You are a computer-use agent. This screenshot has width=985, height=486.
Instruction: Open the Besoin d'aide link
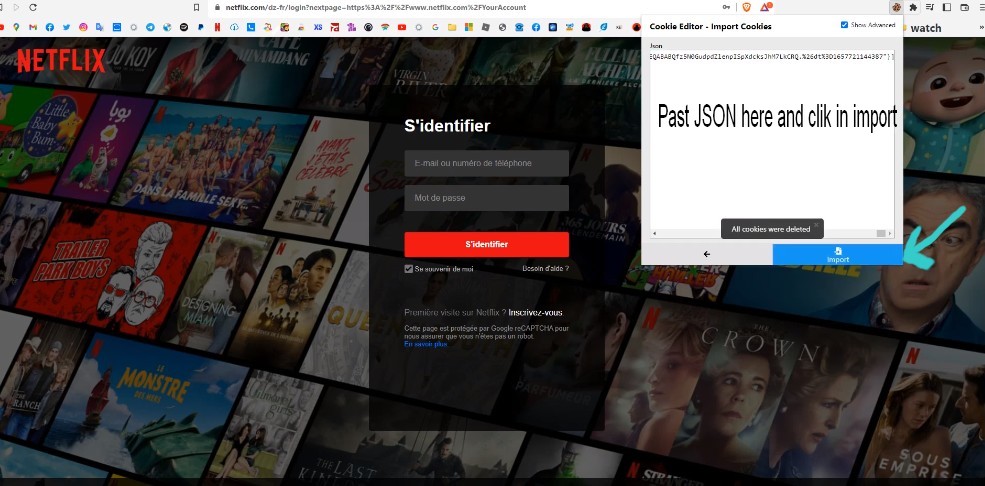point(545,268)
